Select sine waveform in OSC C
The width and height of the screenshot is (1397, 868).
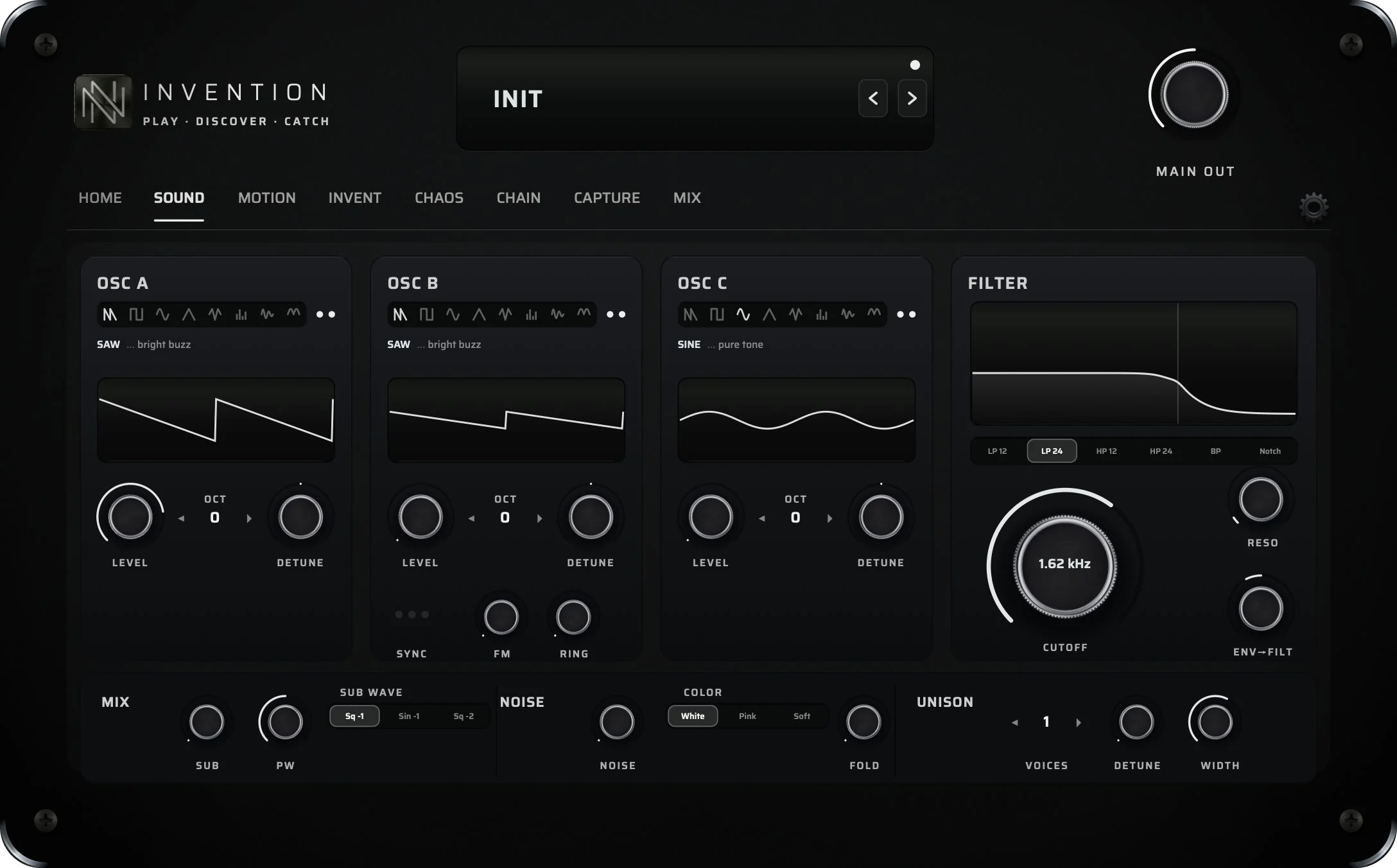pos(743,315)
